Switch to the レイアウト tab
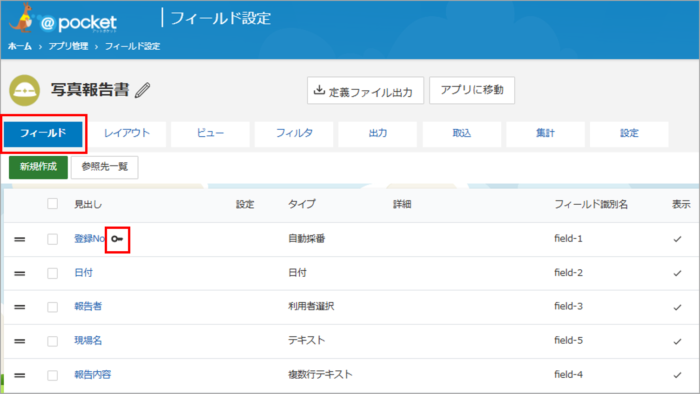 pos(127,133)
